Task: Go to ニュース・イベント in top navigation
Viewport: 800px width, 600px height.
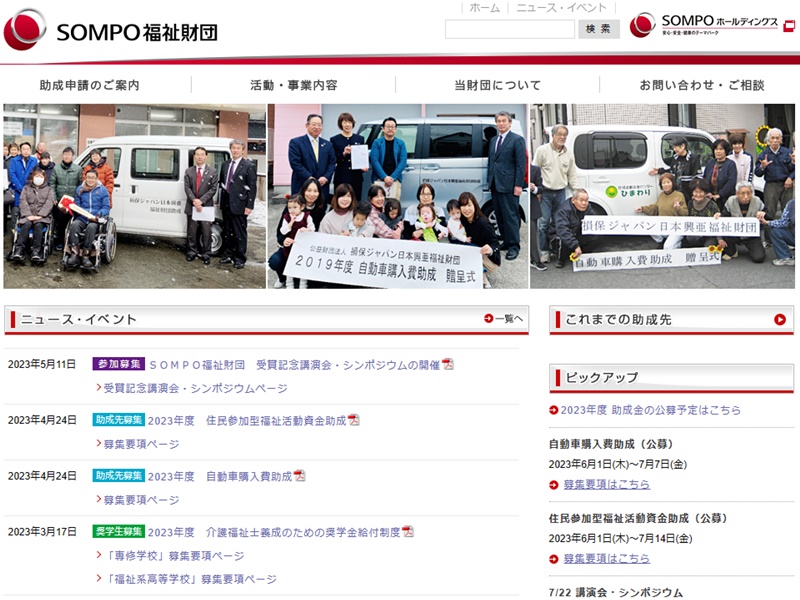Action: [x=561, y=8]
